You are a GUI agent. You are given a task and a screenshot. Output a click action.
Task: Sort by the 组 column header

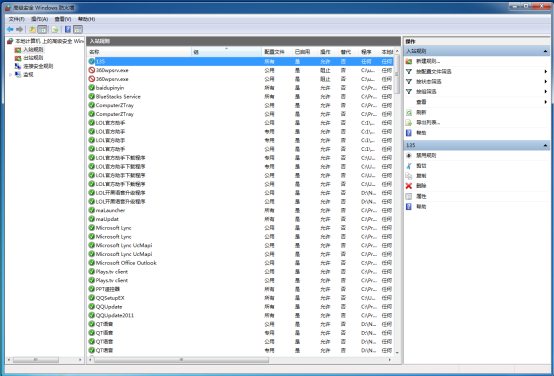point(226,52)
